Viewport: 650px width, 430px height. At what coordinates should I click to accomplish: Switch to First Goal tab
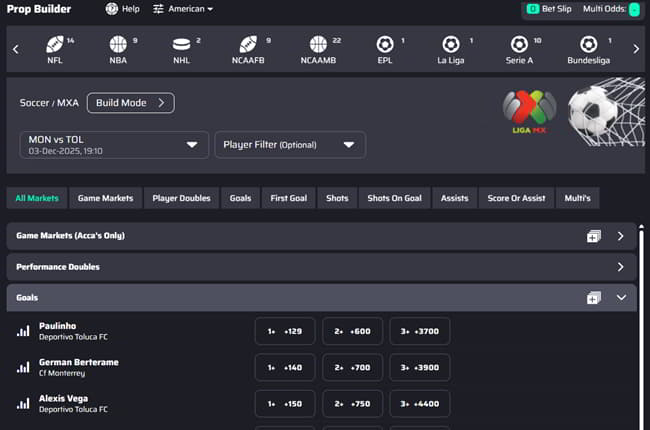(289, 198)
